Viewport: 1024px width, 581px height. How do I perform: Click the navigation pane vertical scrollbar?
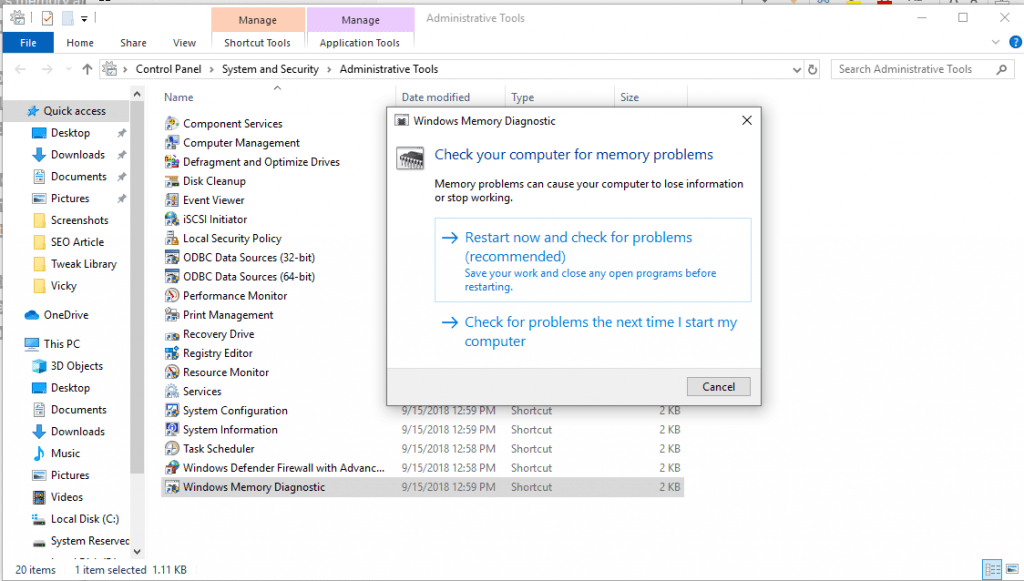click(x=139, y=300)
